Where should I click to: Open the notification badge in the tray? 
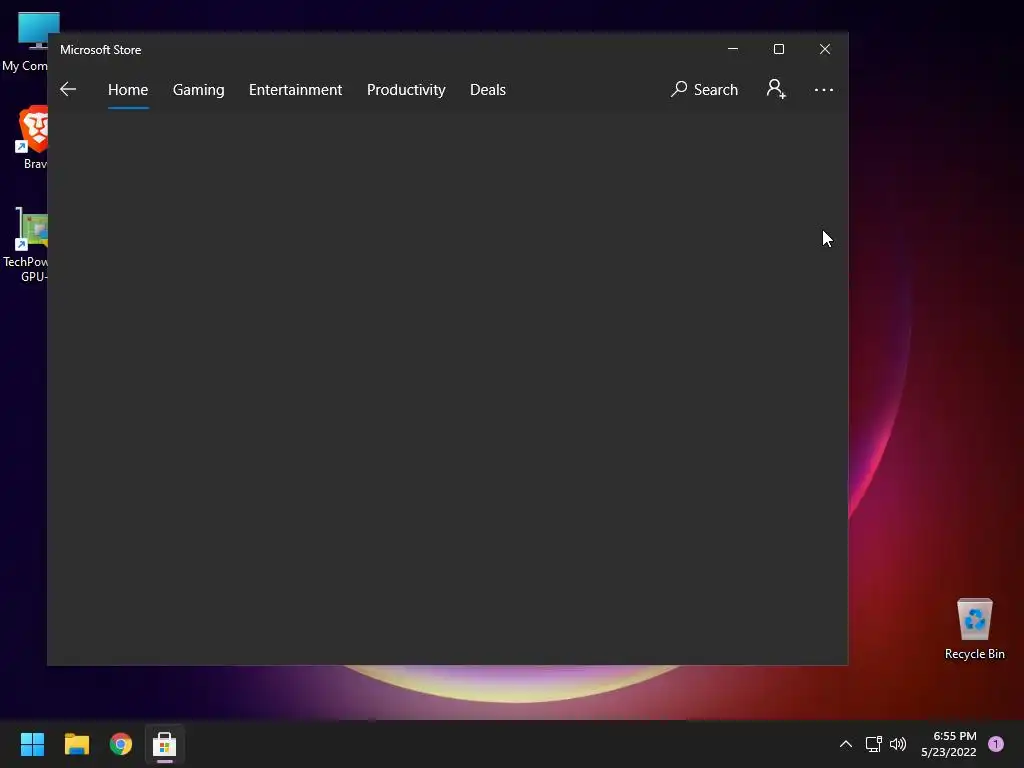coord(996,744)
